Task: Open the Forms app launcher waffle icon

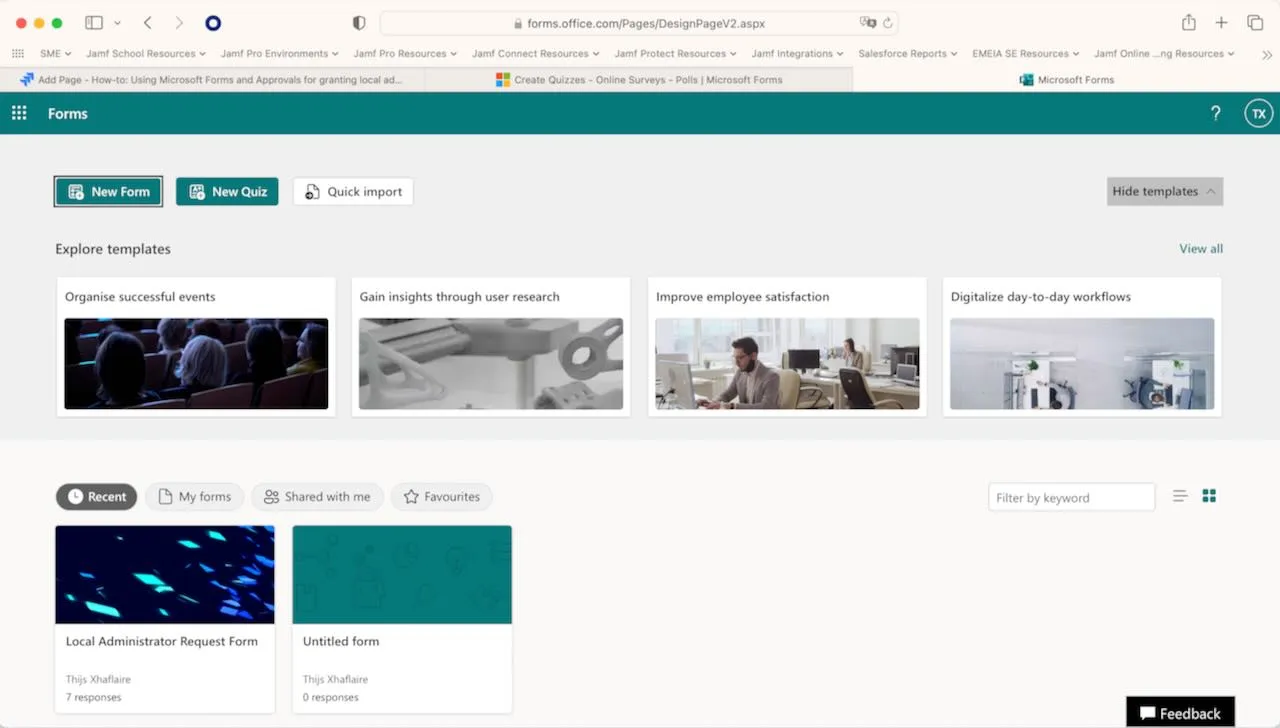Action: click(18, 113)
